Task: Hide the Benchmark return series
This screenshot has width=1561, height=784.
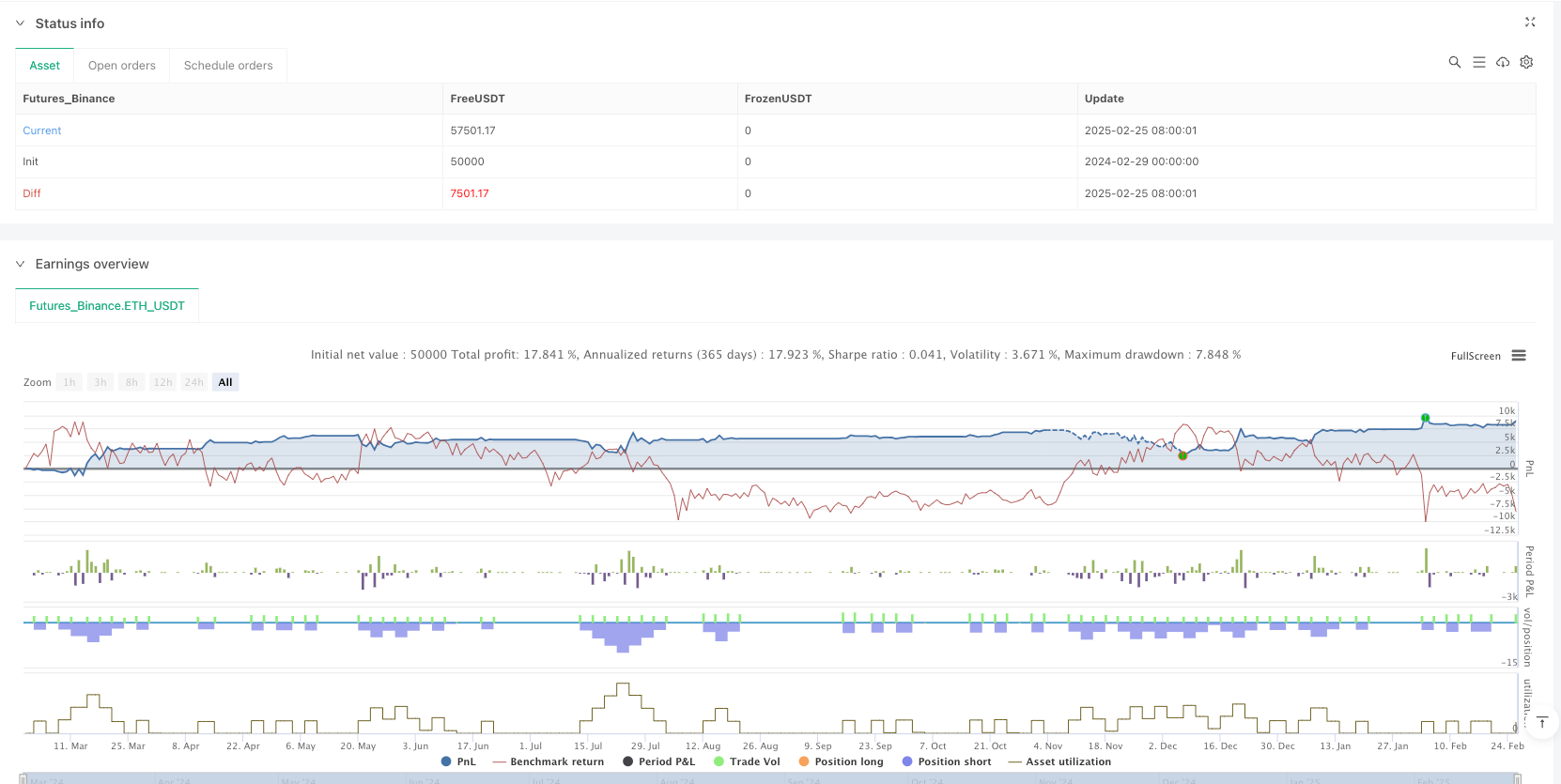Action: point(548,761)
